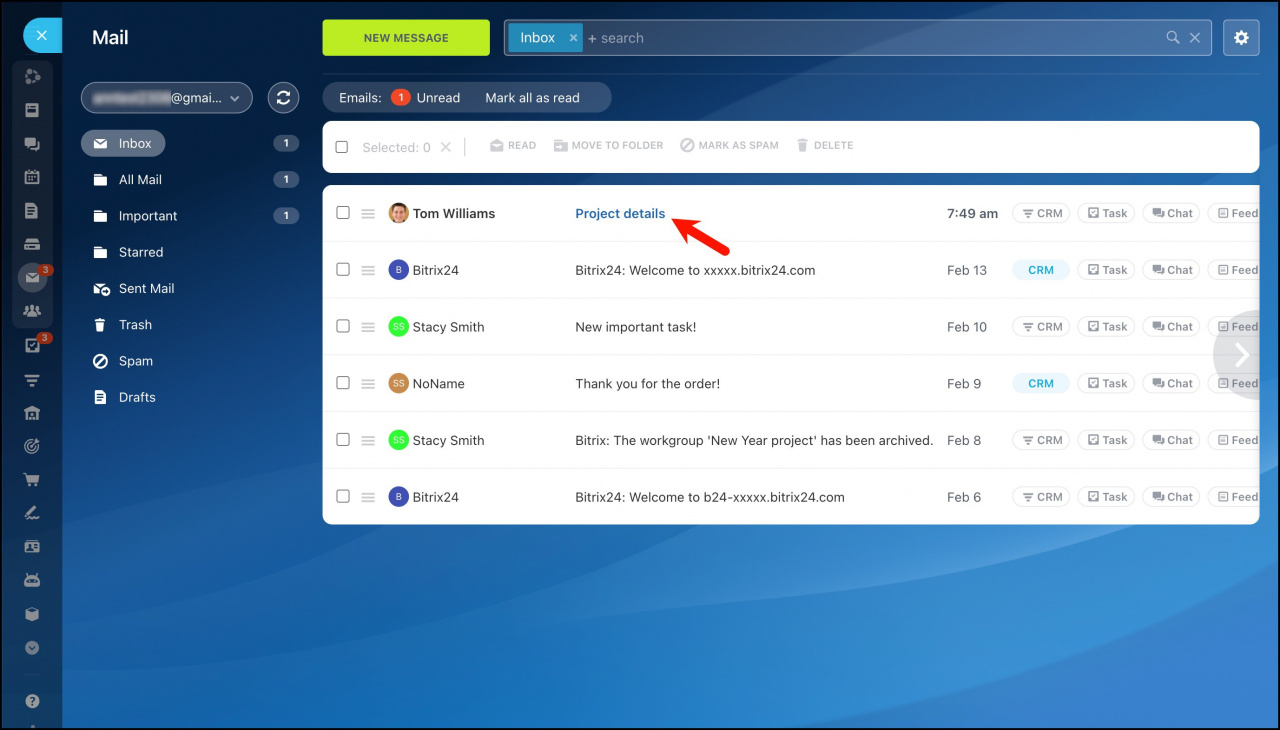
Task: Open the target icon in the sidebar
Action: click(x=32, y=446)
